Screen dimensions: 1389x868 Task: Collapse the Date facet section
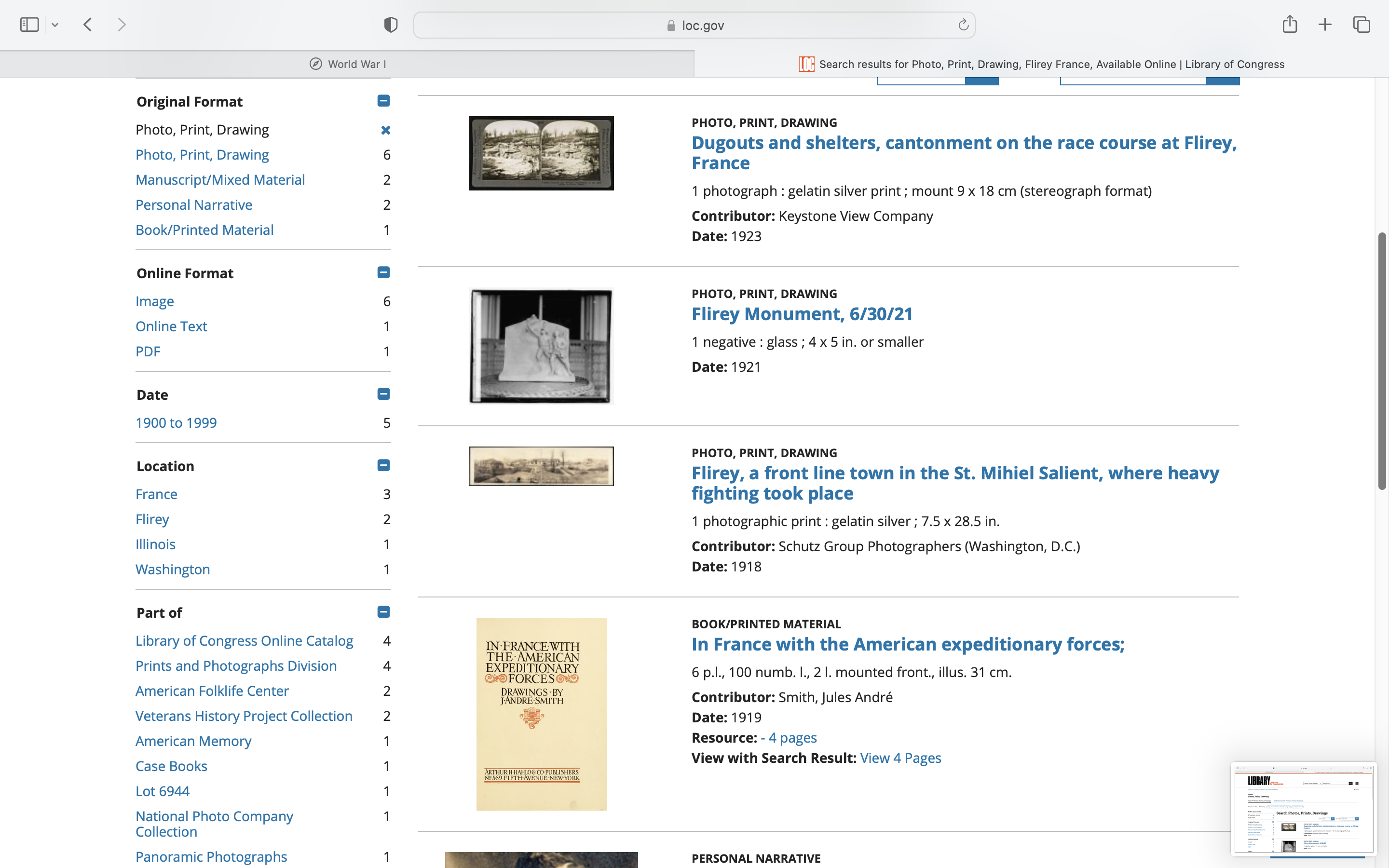[383, 394]
